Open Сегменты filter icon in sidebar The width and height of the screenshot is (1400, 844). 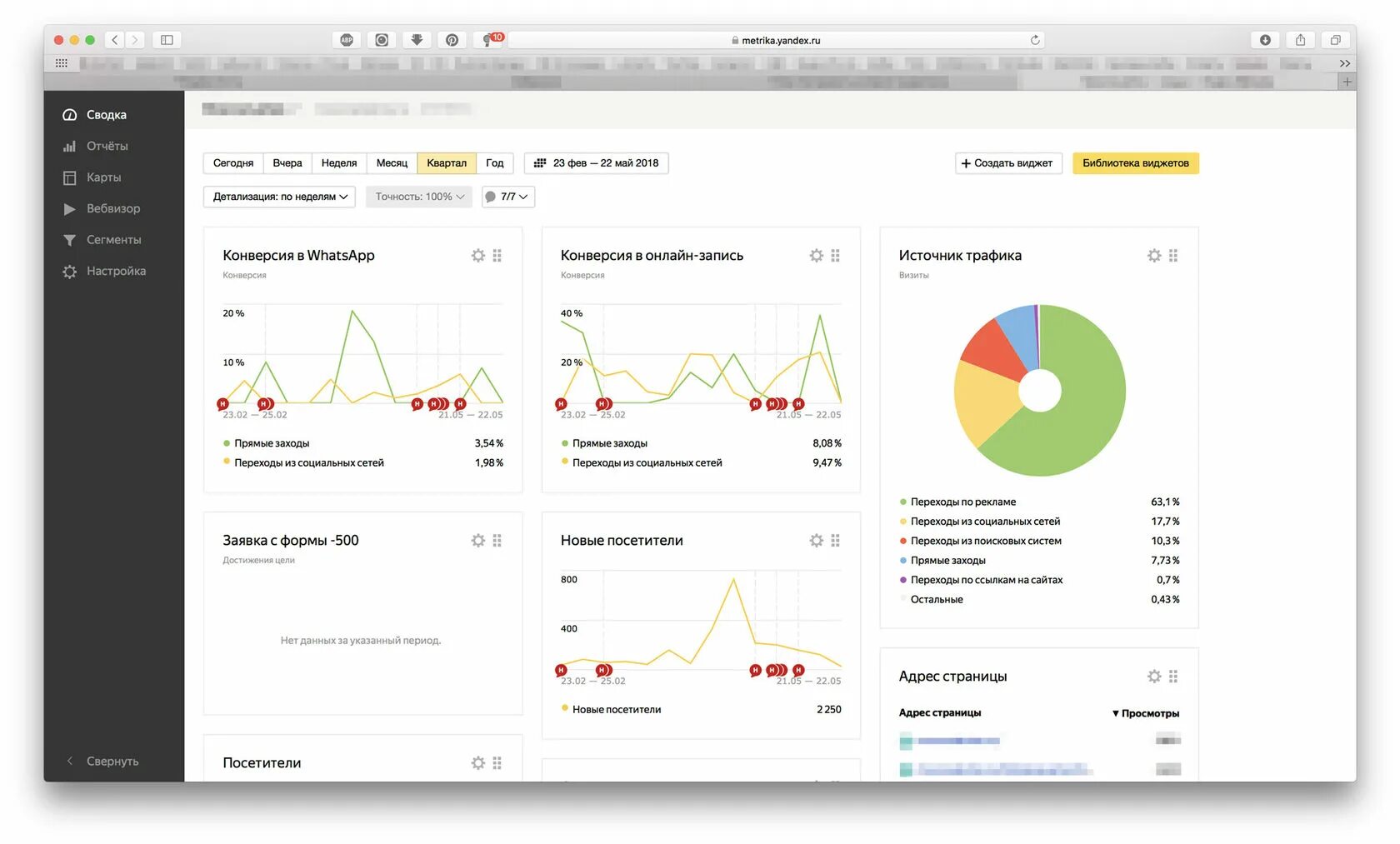pyautogui.click(x=70, y=240)
